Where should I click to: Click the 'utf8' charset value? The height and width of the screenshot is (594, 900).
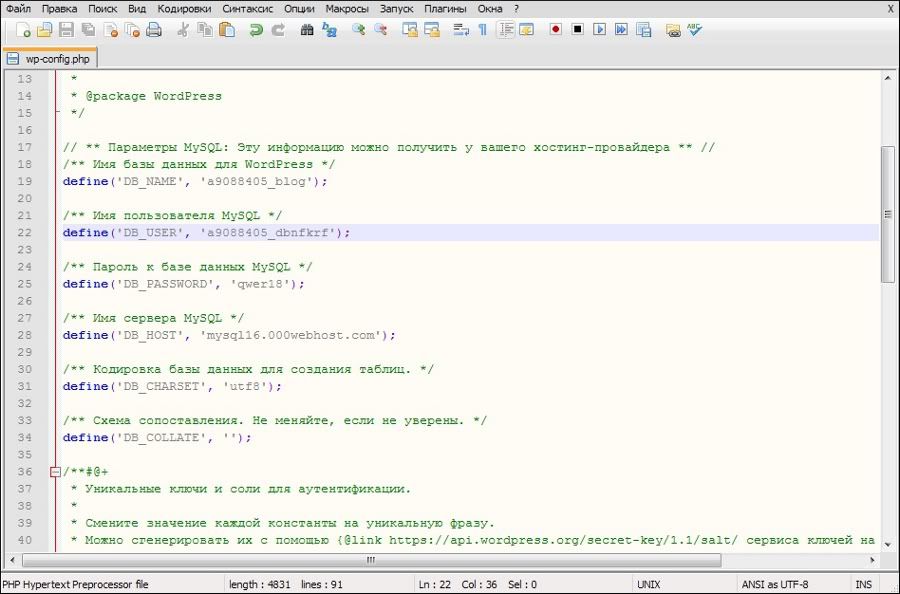tap(245, 386)
